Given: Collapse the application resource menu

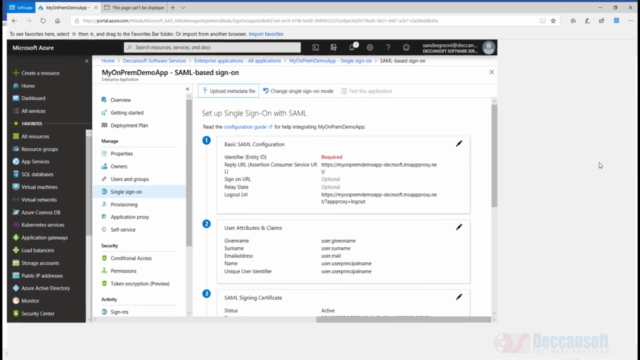Looking at the screenshot, I should 187,89.
